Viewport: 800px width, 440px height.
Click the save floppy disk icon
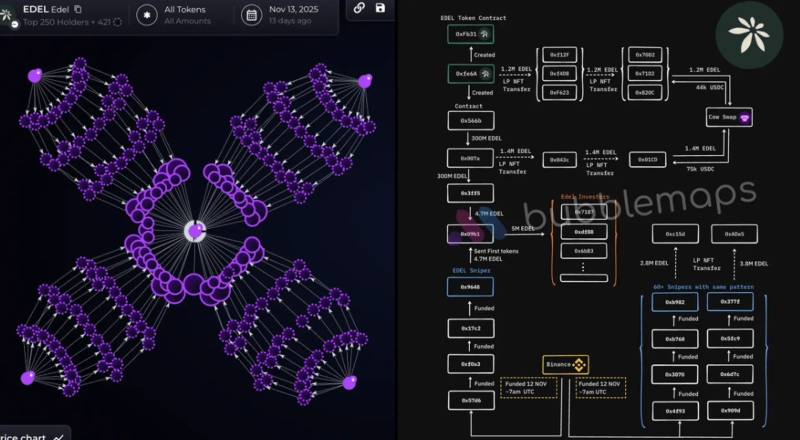(x=381, y=8)
